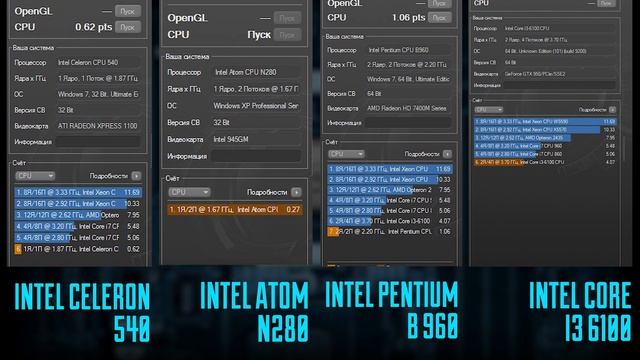Screen dimensions: 640x360
Task: Select the orange Intel Atom 0.27 ranking row
Action: (235, 209)
